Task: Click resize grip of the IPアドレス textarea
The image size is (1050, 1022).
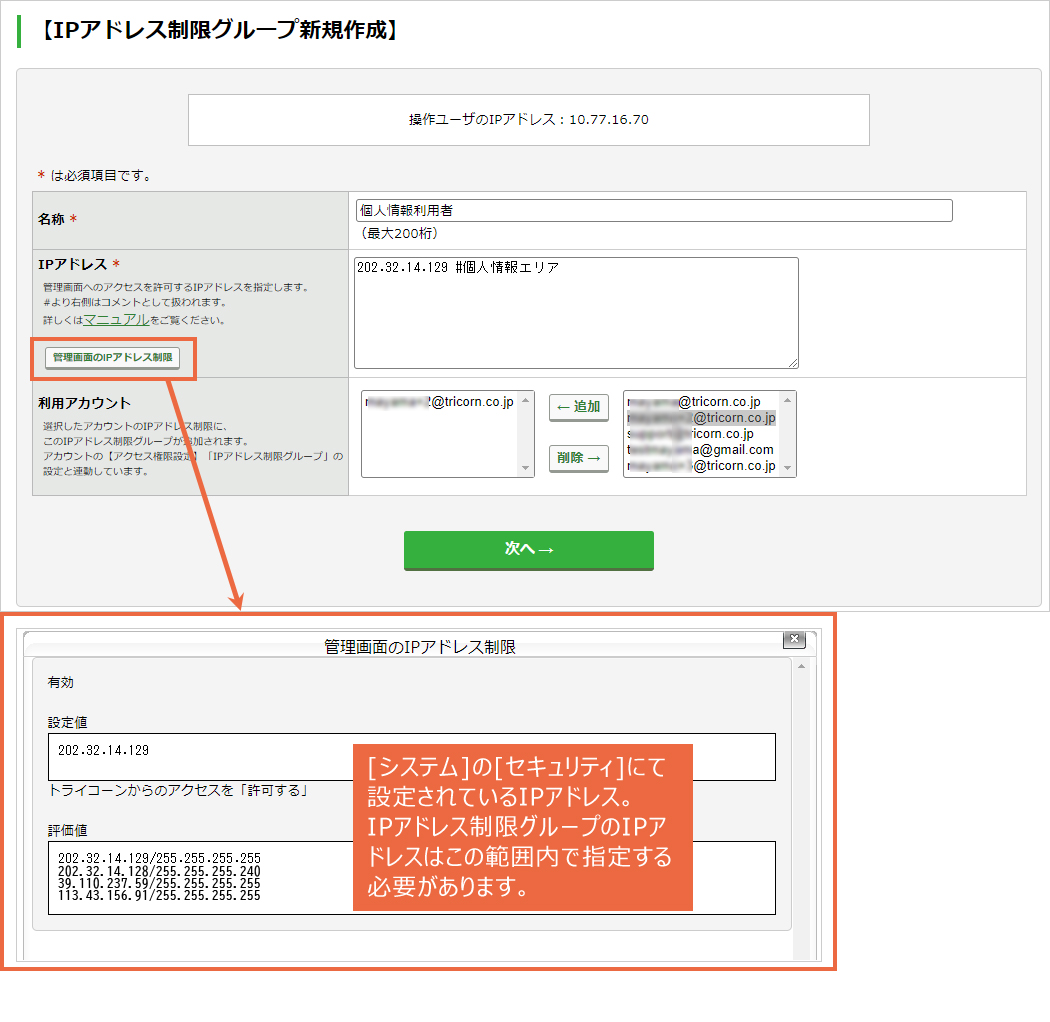Action: click(793, 363)
